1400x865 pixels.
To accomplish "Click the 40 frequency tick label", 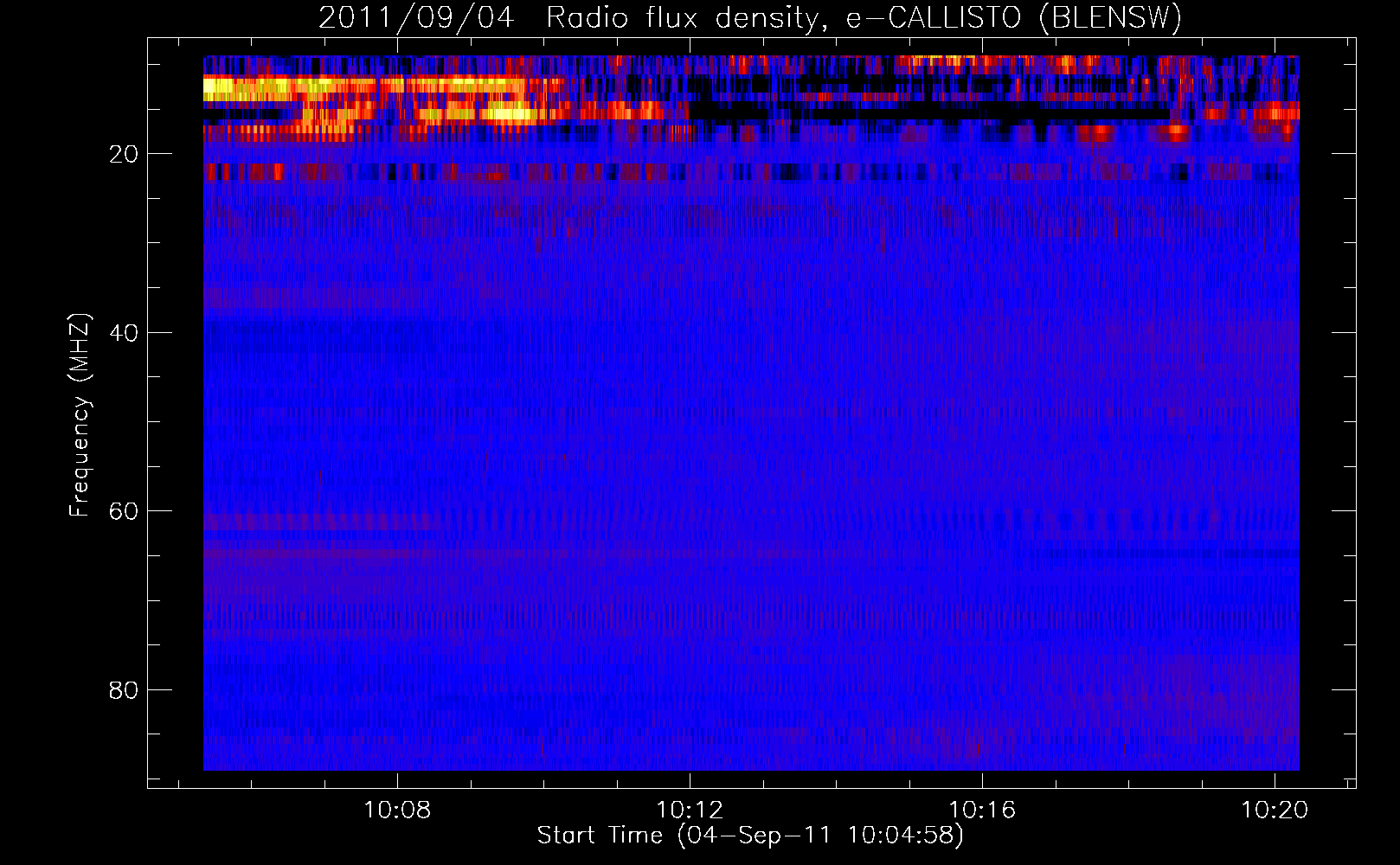I will (124, 333).
